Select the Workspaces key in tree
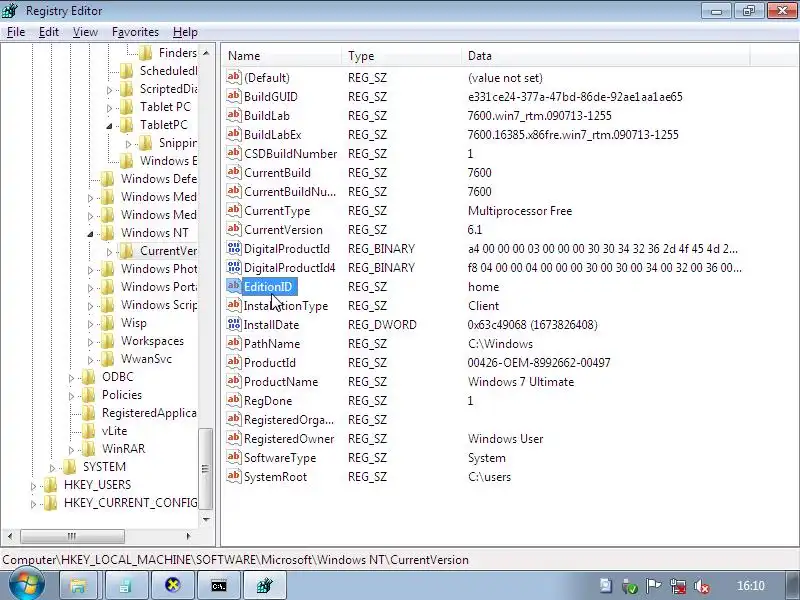This screenshot has width=800, height=600. coord(152,341)
